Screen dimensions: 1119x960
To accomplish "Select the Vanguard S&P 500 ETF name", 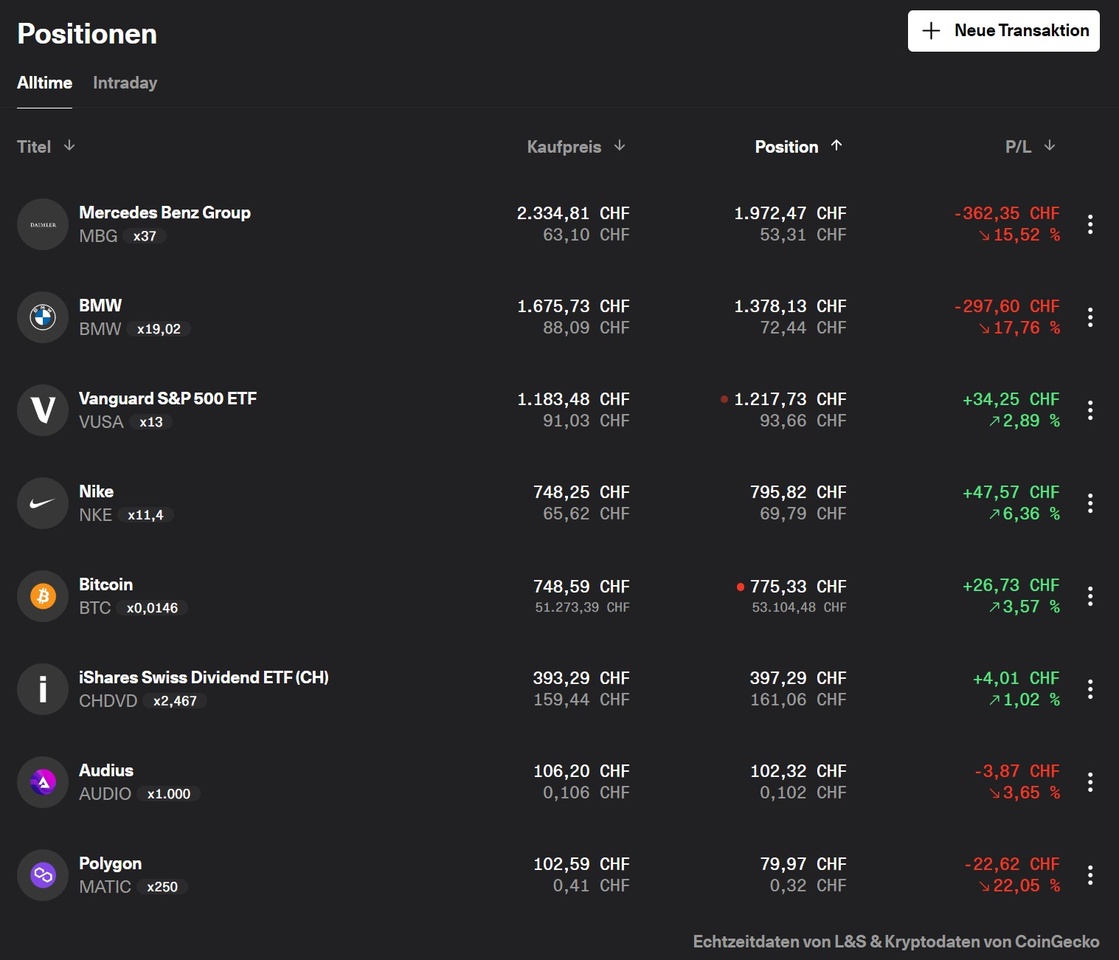I will tap(168, 398).
